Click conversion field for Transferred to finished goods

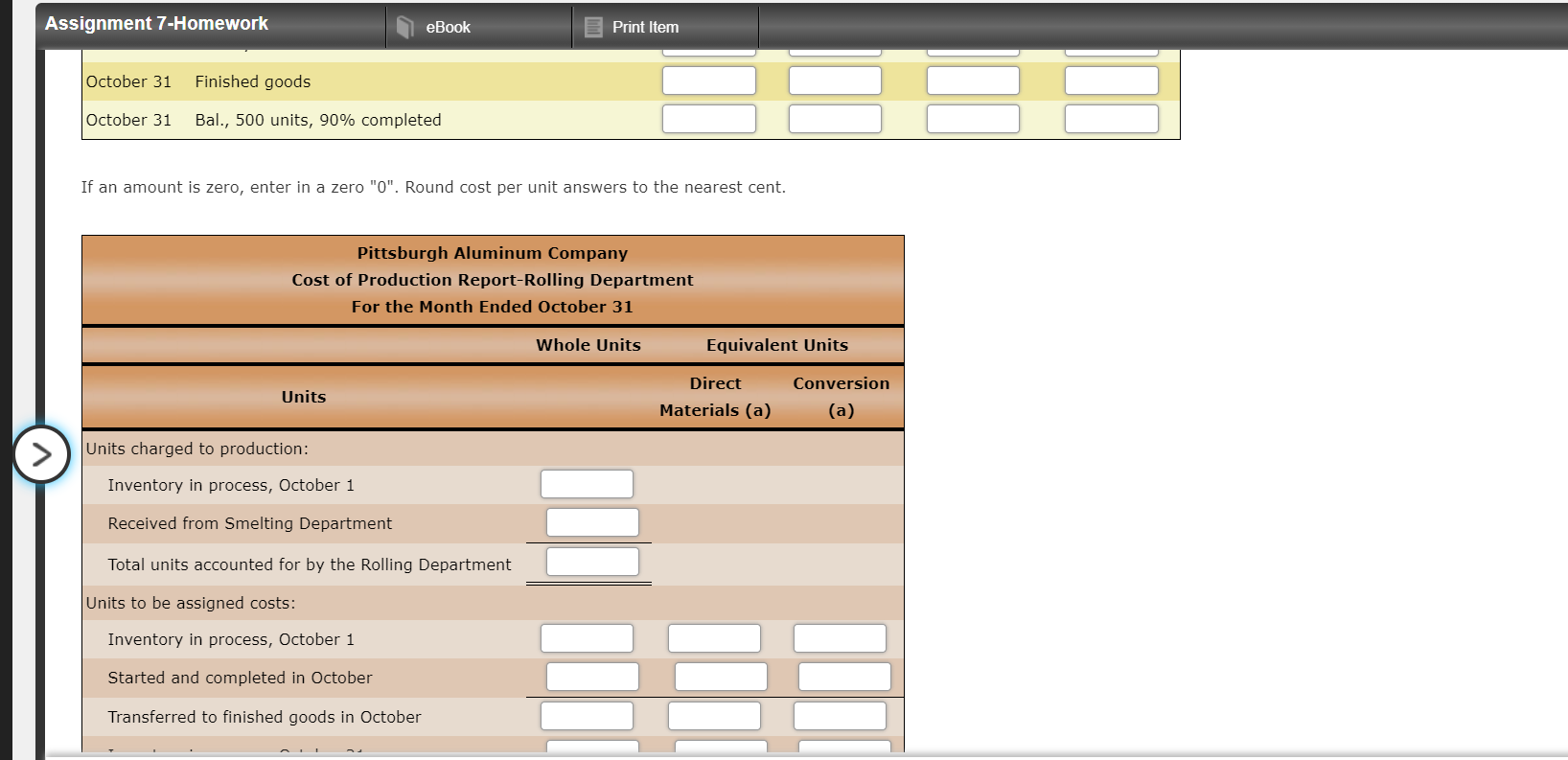(840, 716)
